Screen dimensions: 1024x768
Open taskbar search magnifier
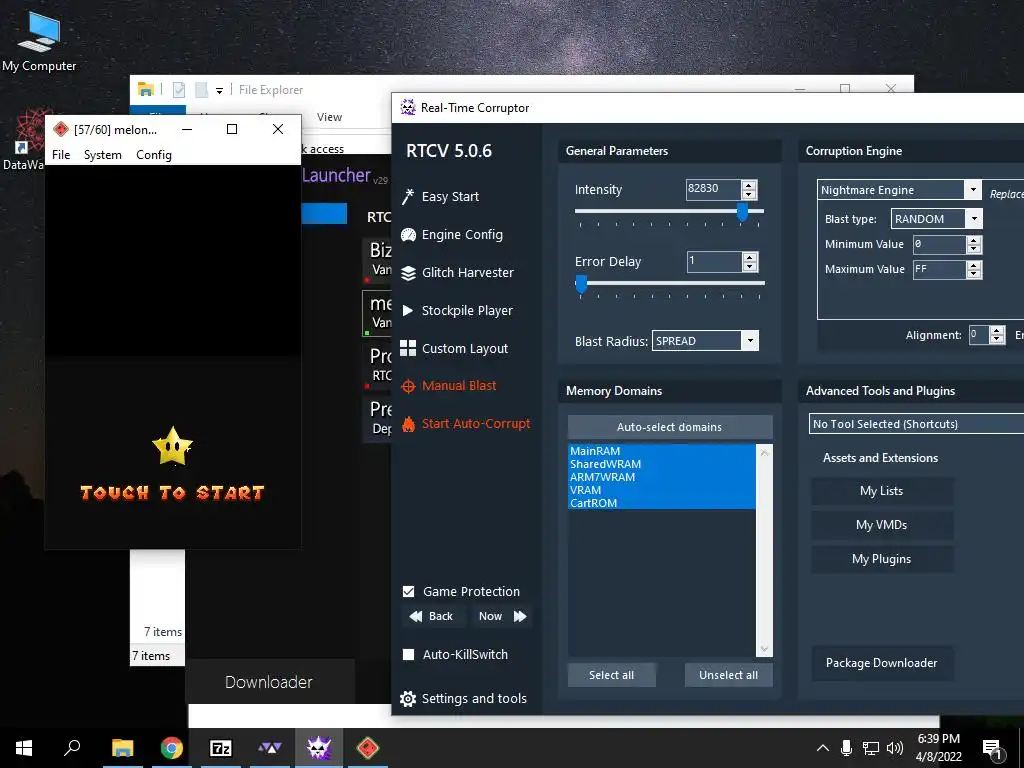coord(72,747)
